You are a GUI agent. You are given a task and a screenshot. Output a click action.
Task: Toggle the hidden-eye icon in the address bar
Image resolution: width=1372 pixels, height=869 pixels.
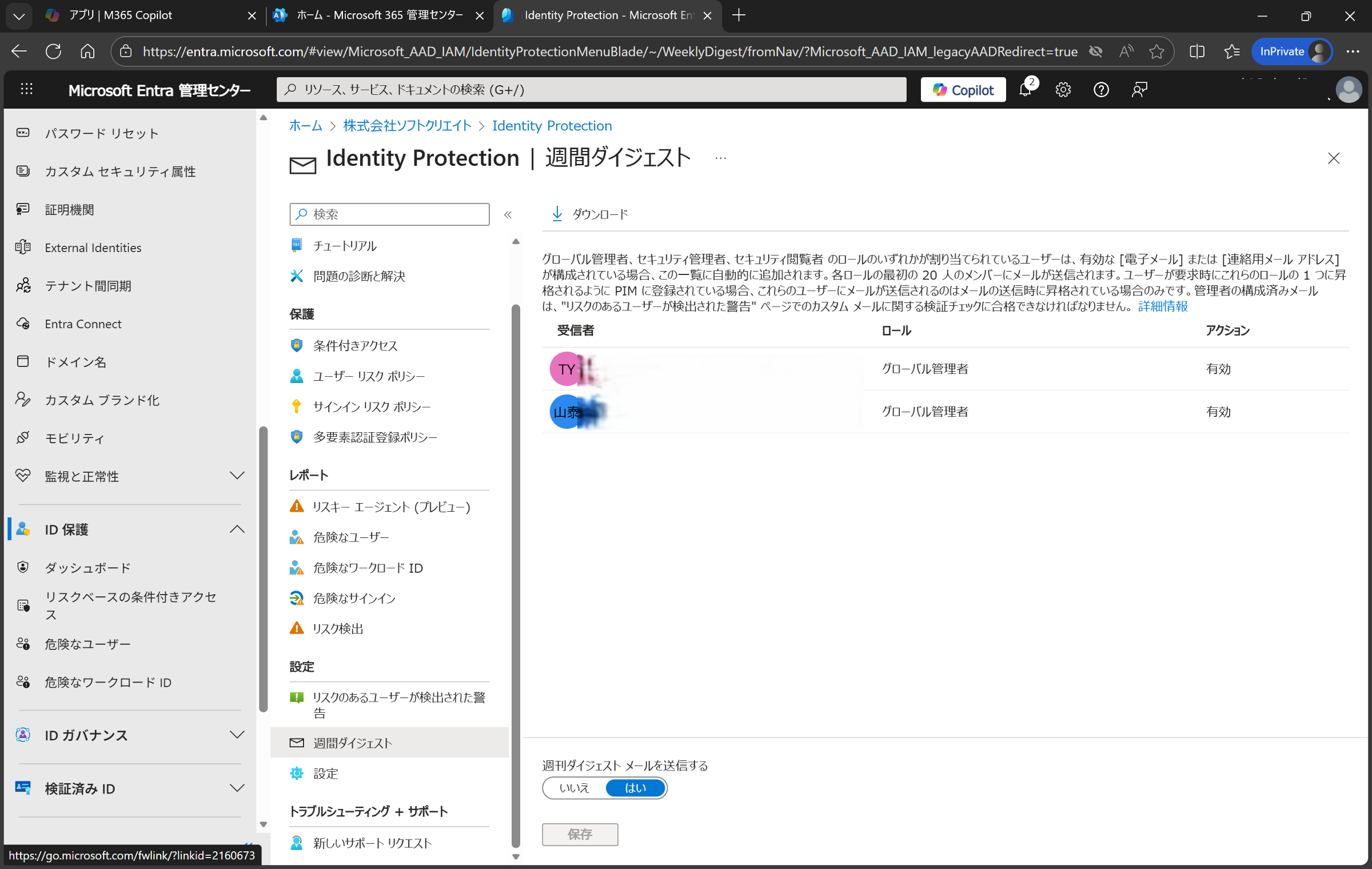[x=1096, y=51]
